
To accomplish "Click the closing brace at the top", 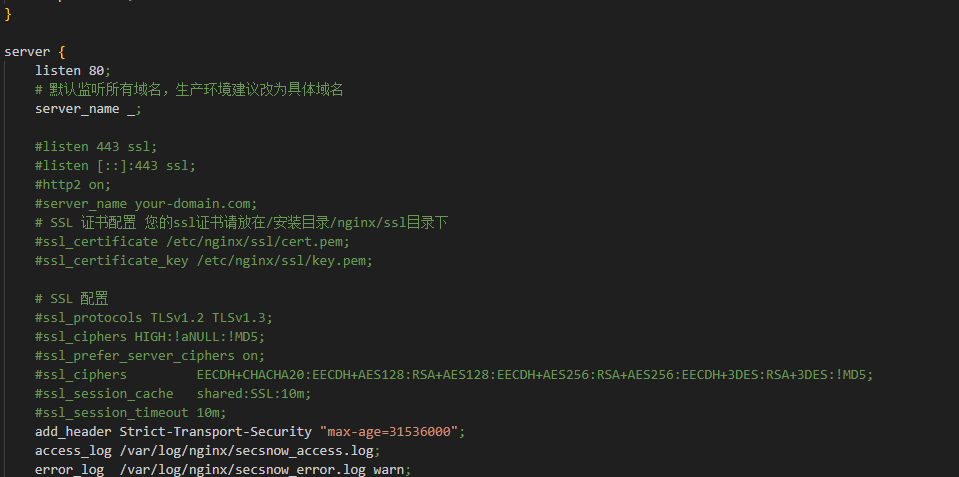I will pos(8,13).
